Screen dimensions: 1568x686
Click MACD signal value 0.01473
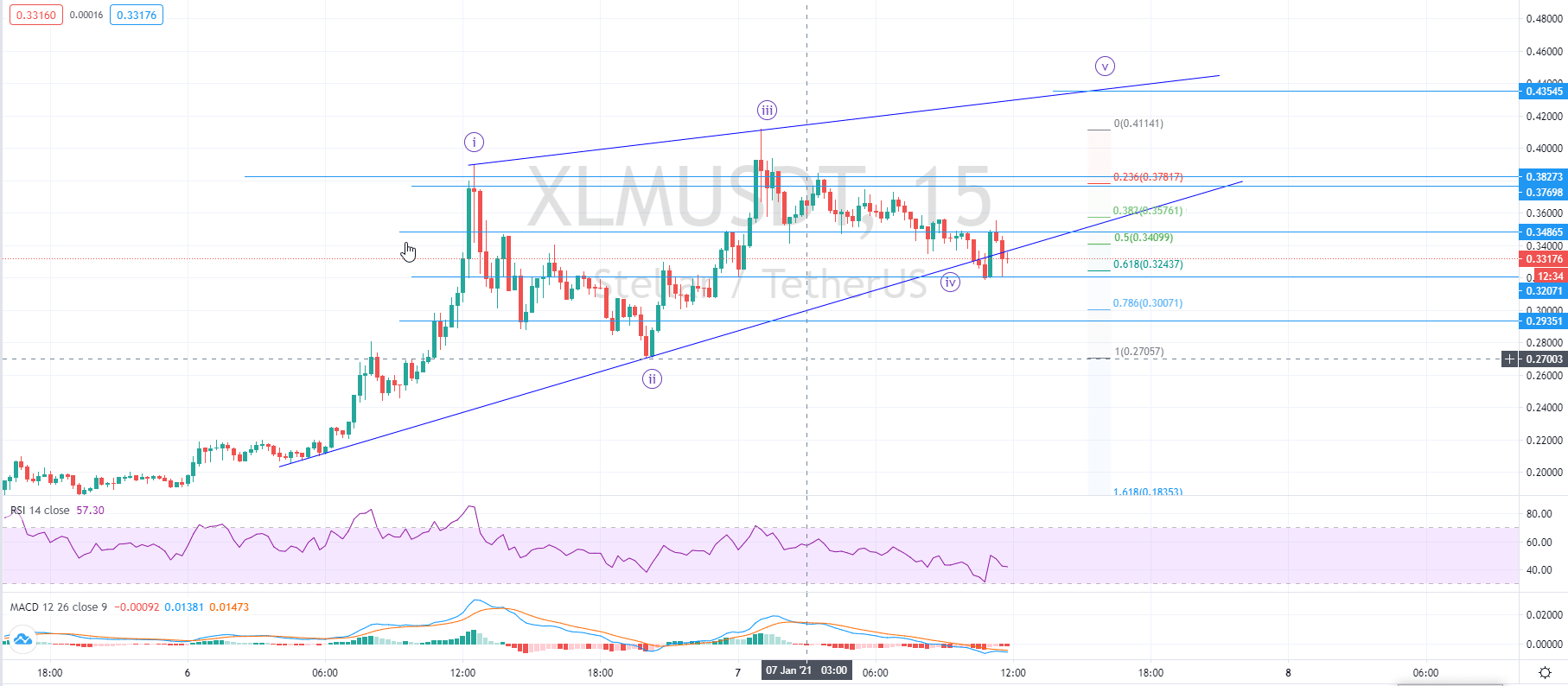(x=229, y=607)
